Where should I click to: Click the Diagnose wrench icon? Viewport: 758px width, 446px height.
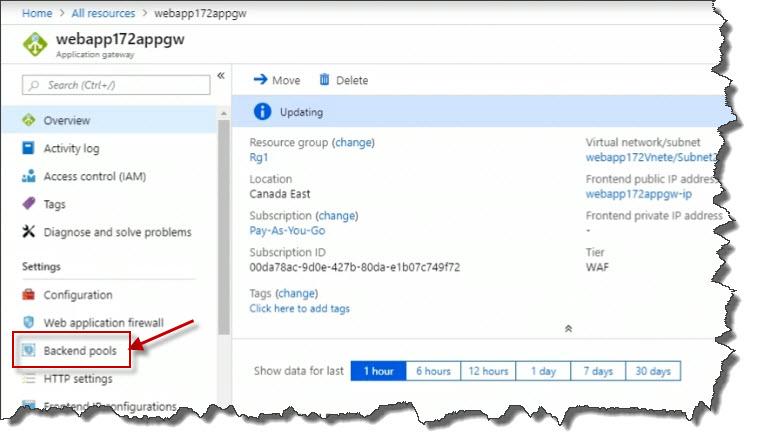click(x=29, y=231)
